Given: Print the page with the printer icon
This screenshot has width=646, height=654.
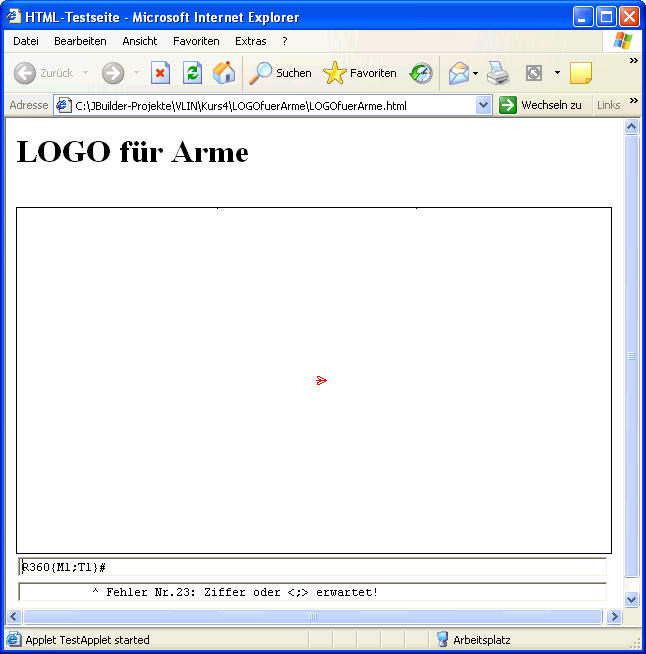Looking at the screenshot, I should pyautogui.click(x=498, y=73).
